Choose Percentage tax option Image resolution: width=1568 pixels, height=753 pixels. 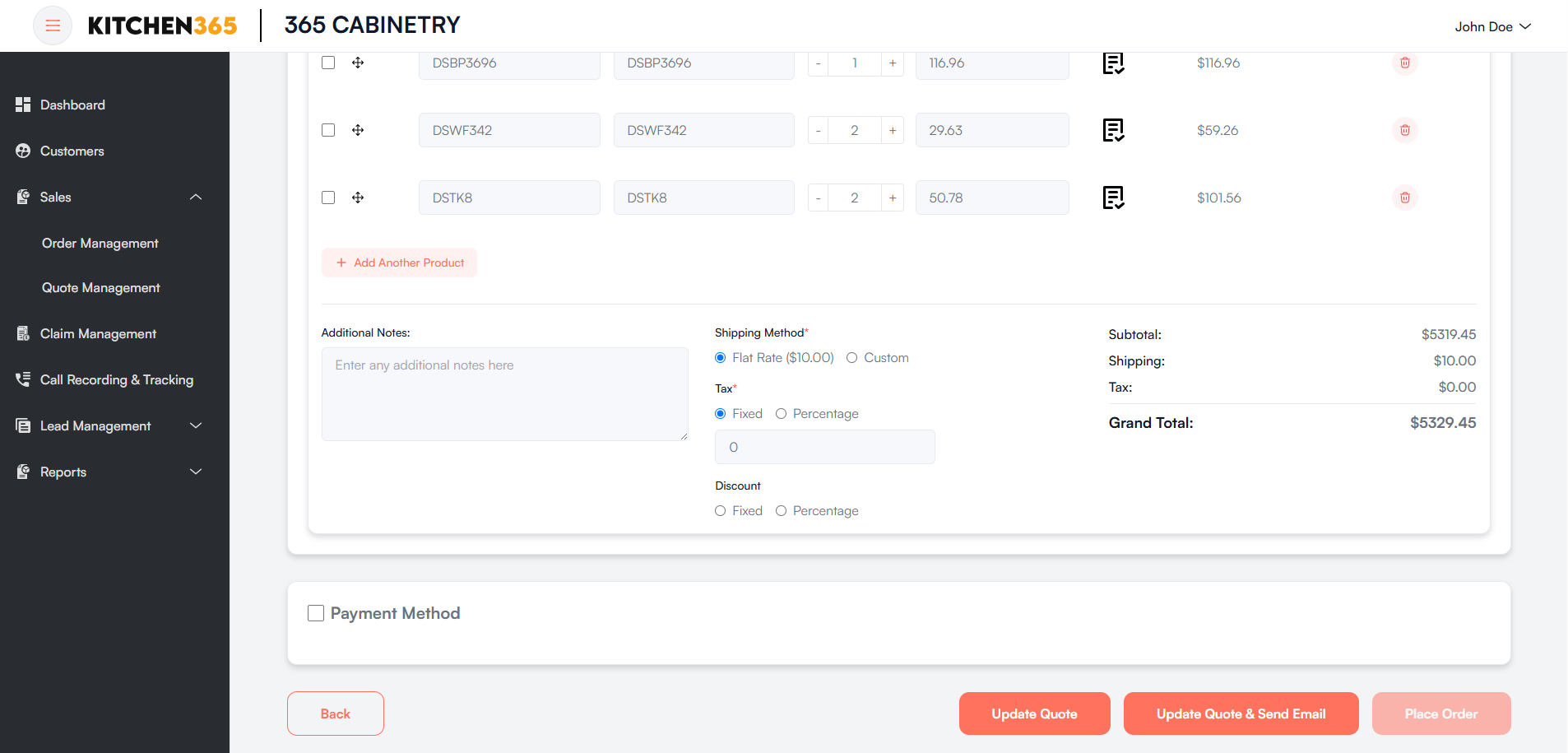point(781,414)
